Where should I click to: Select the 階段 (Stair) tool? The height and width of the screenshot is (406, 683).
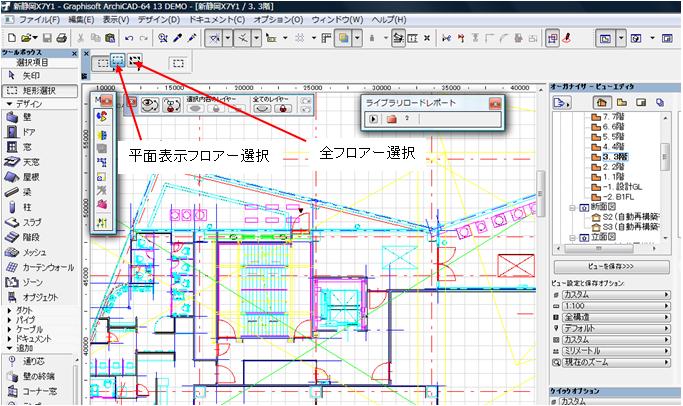click(30, 237)
